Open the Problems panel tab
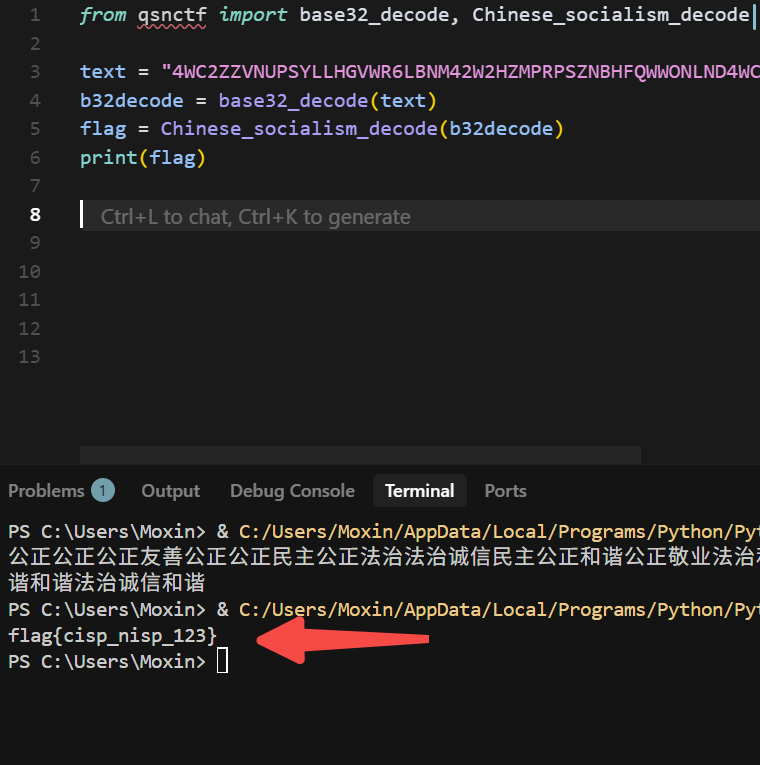Screen dimensions: 760x765 tap(46, 491)
